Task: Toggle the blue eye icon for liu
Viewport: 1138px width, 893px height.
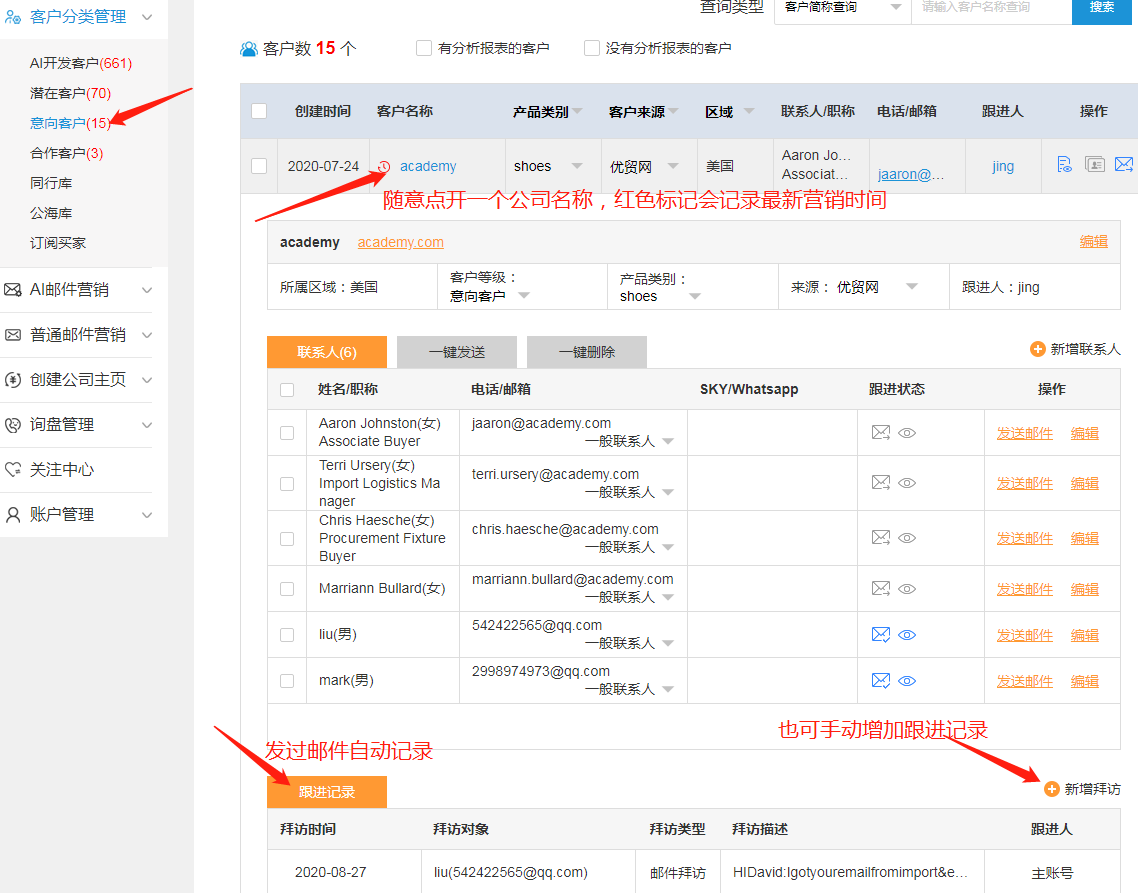Action: pos(907,635)
